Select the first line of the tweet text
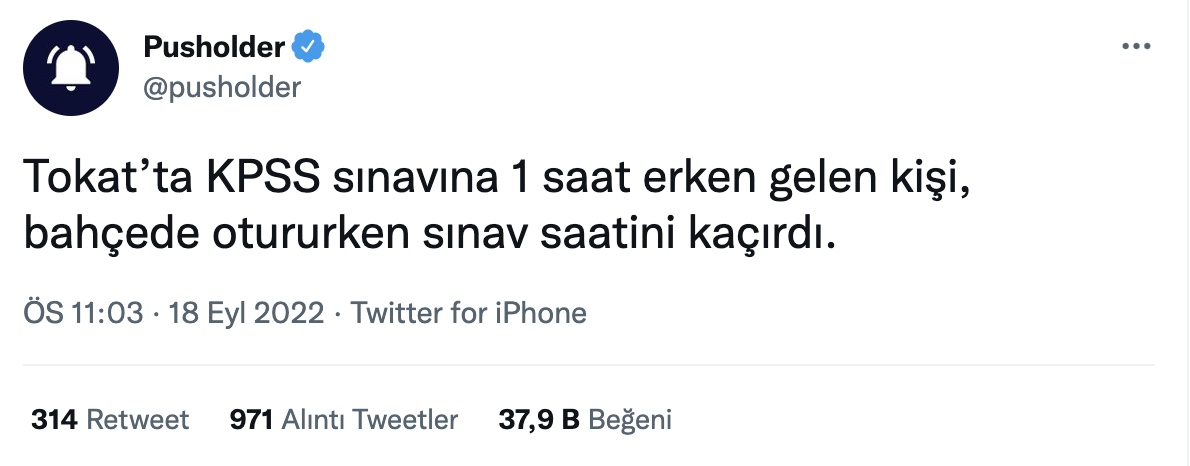Screen dimensions: 1190x466 coord(497,179)
